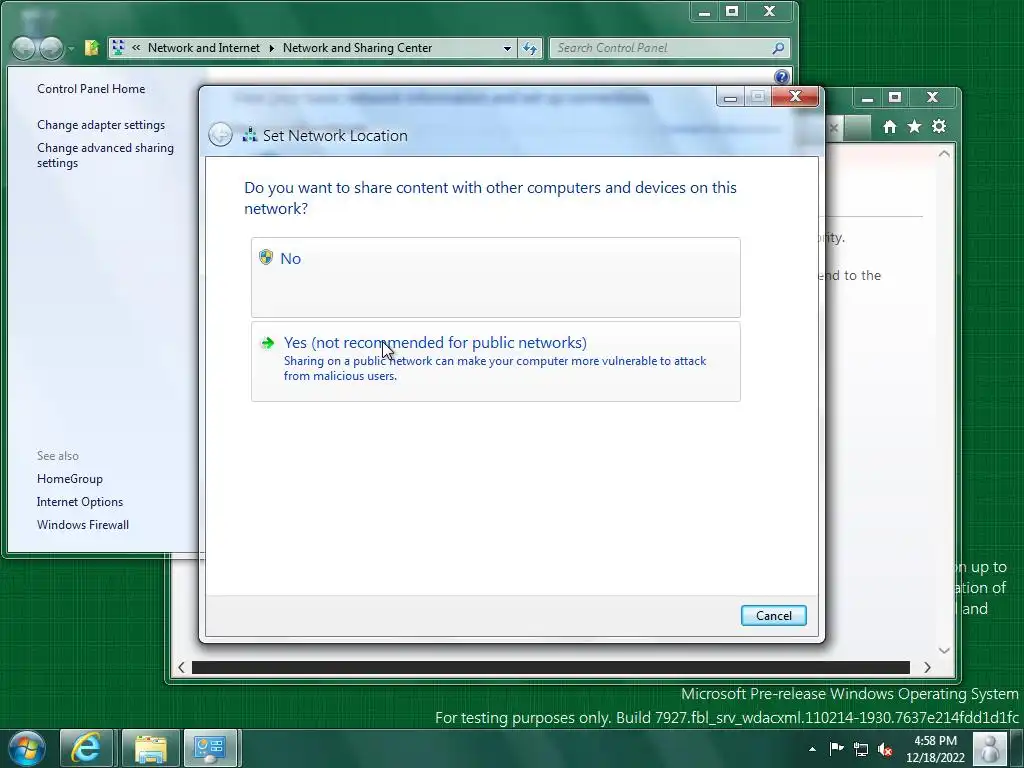Expand the arrow after Network and Internet breadcrumb
1024x768 pixels.
pyautogui.click(x=272, y=48)
